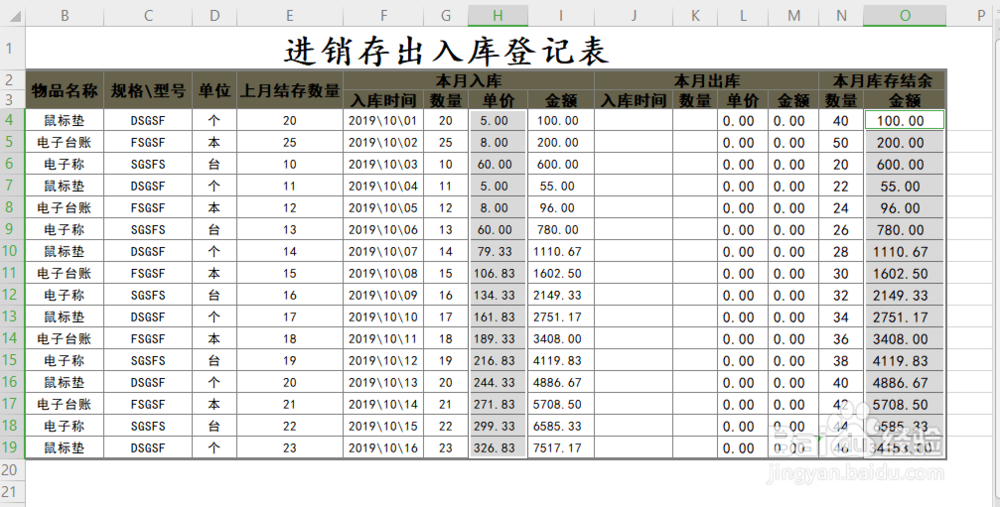Click date cell 2019\10\08
1000x507 pixels.
(383, 273)
